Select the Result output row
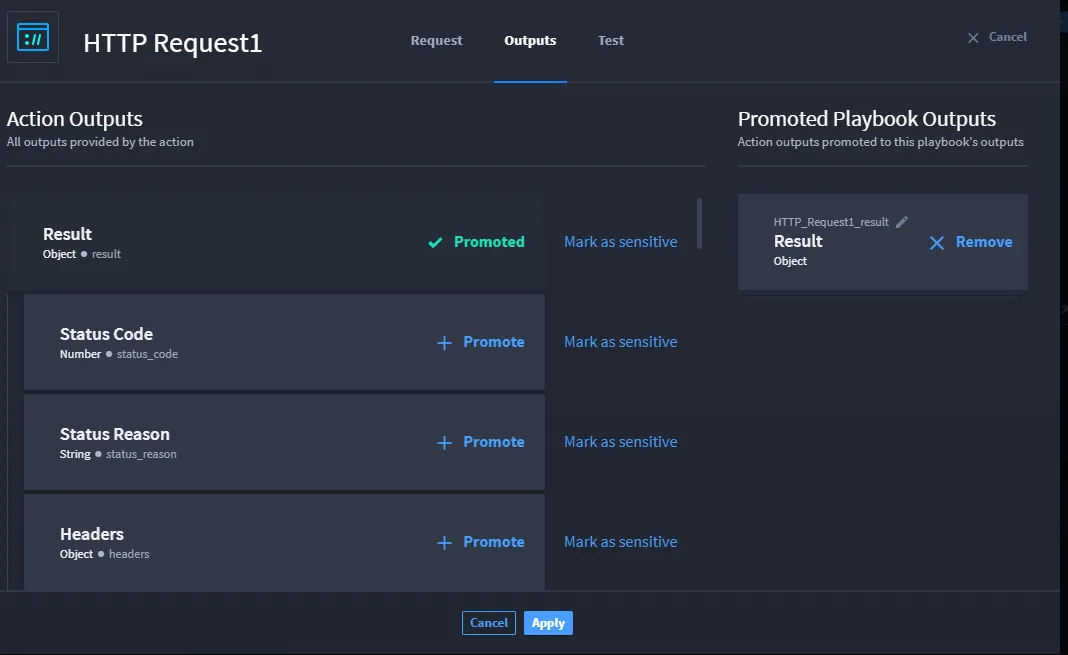 pyautogui.click(x=276, y=242)
